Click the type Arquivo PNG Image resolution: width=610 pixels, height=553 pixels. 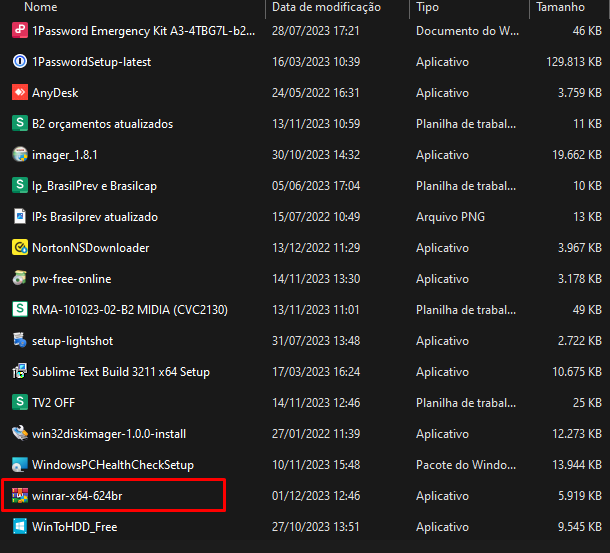coord(450,217)
